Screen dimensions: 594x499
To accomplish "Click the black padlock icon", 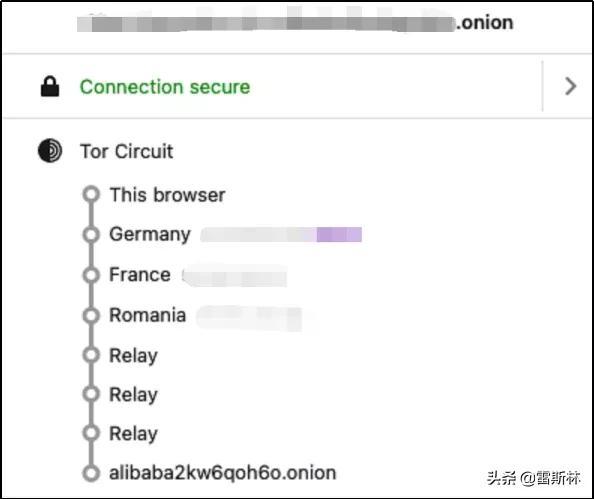I will (x=50, y=86).
